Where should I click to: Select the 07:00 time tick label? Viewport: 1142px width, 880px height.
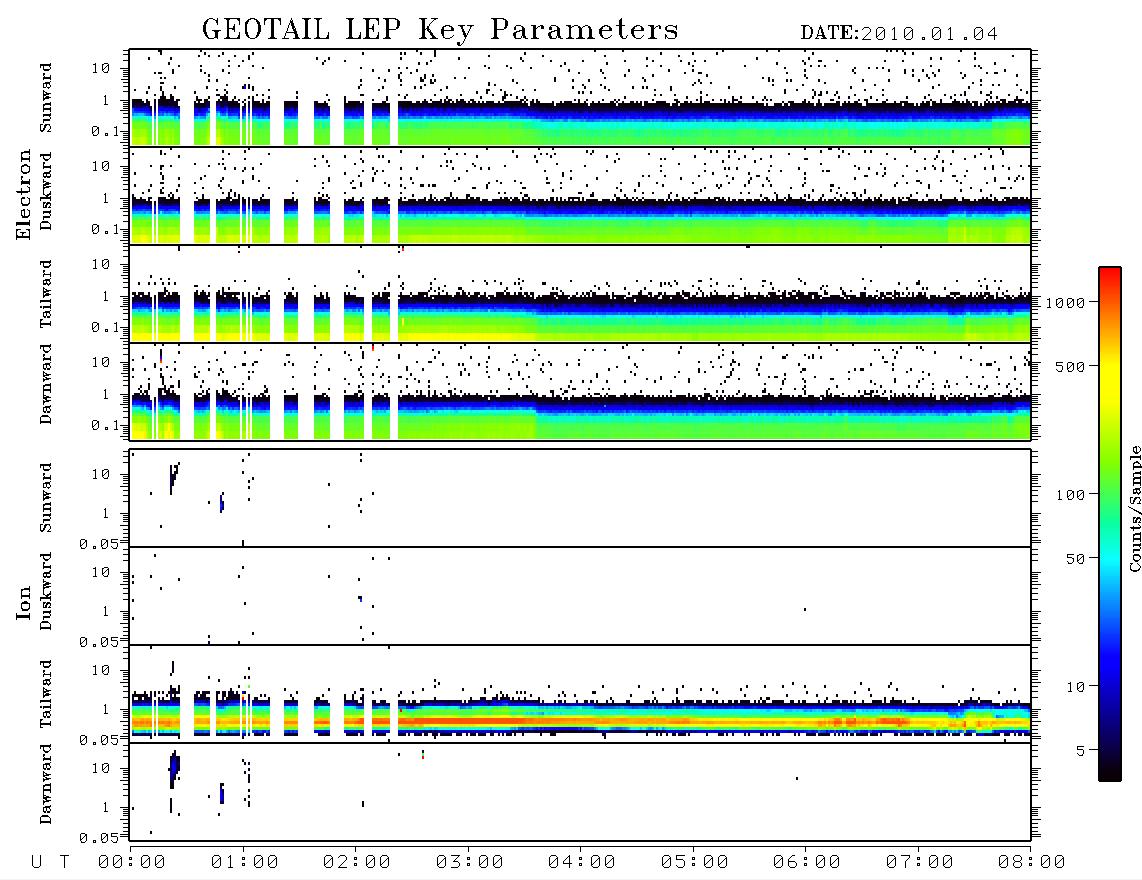click(920, 862)
